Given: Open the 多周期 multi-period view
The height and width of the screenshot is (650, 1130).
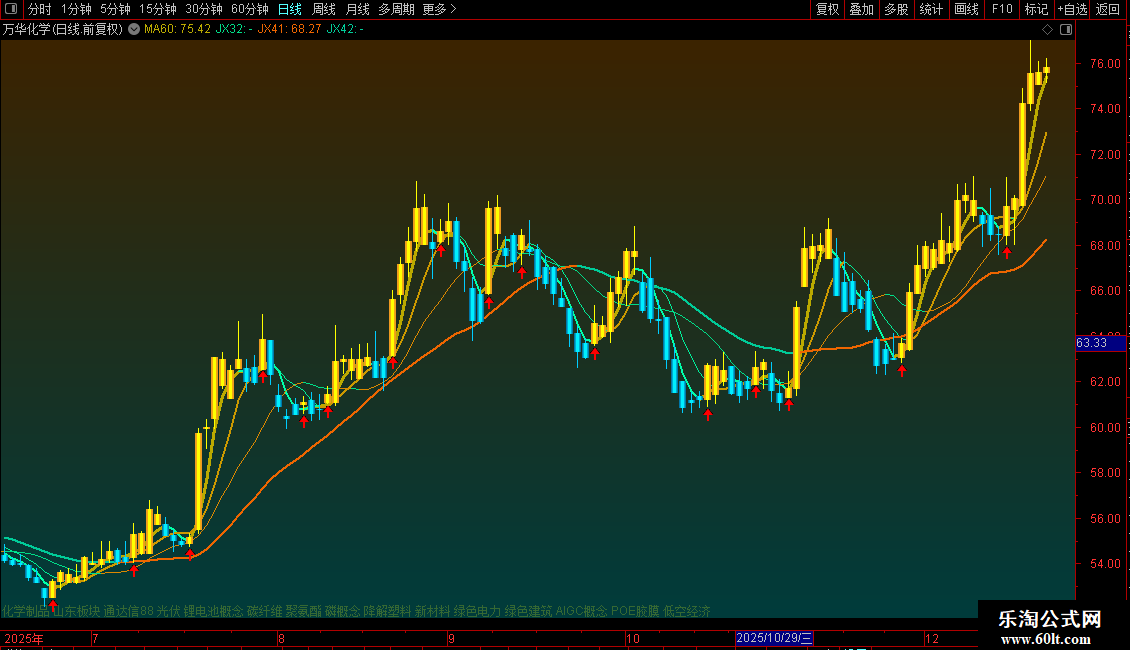Looking at the screenshot, I should tap(396, 9).
